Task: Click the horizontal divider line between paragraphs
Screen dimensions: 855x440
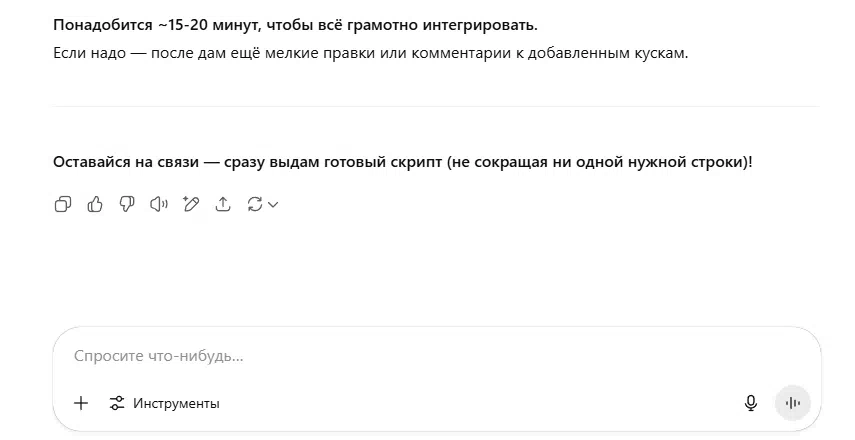Action: tap(436, 106)
